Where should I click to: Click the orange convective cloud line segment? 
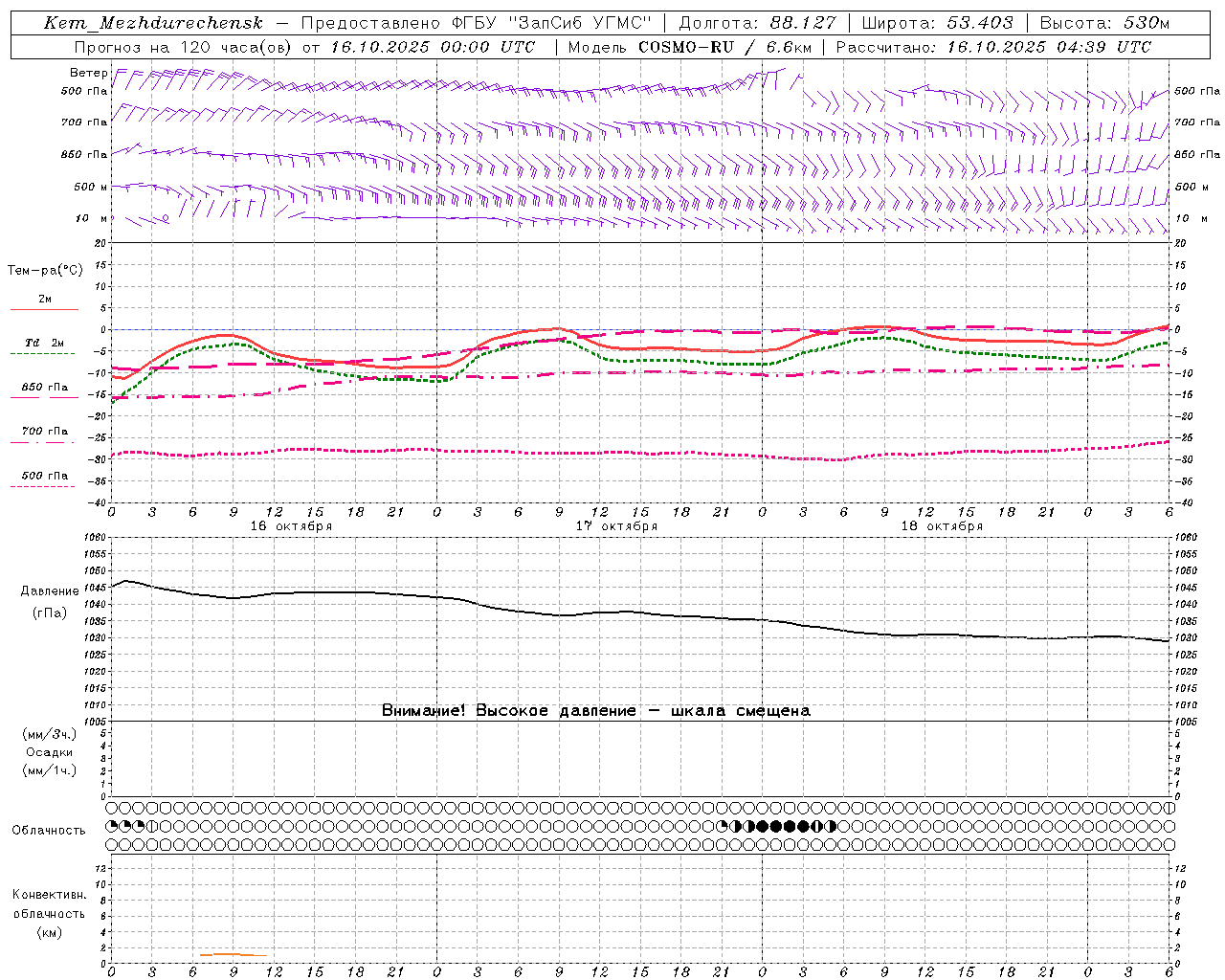234,954
